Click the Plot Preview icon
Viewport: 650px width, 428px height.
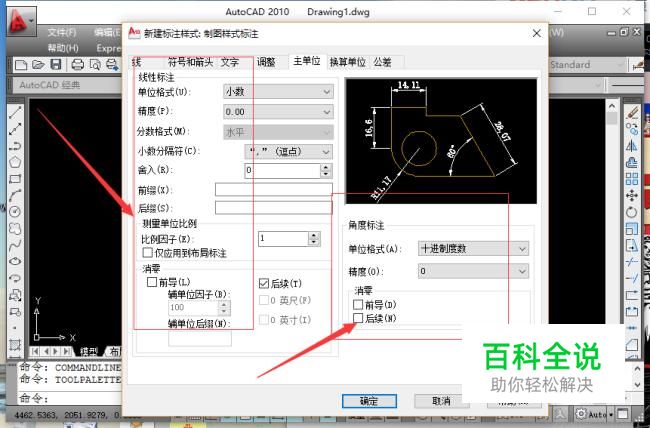pos(95,65)
